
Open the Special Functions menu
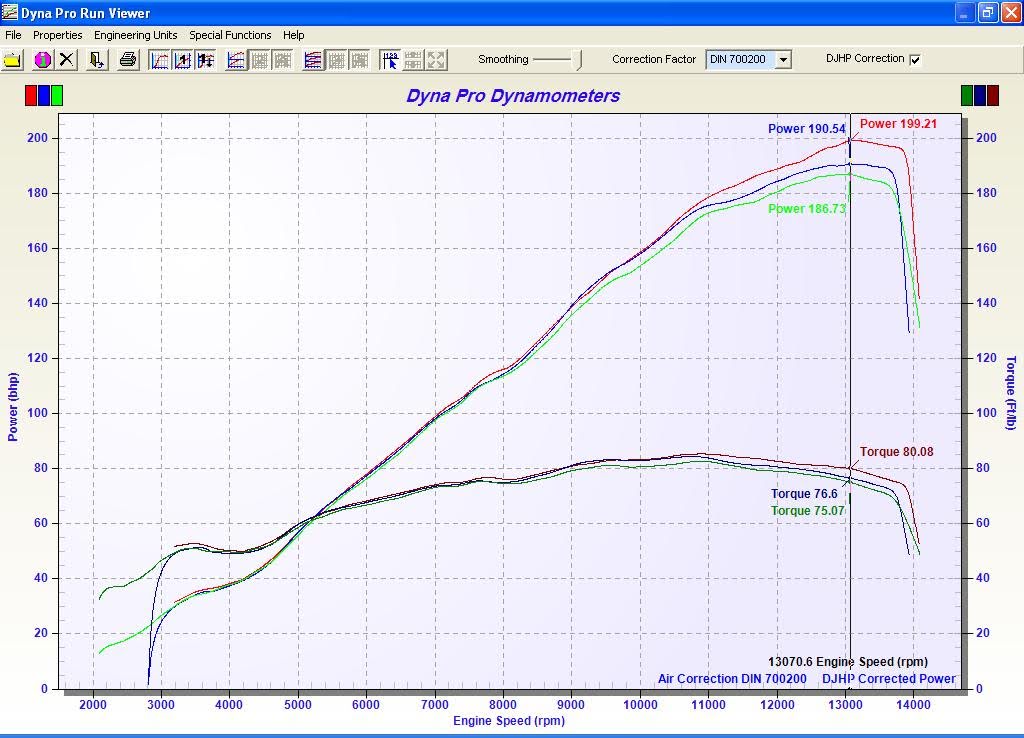(230, 35)
